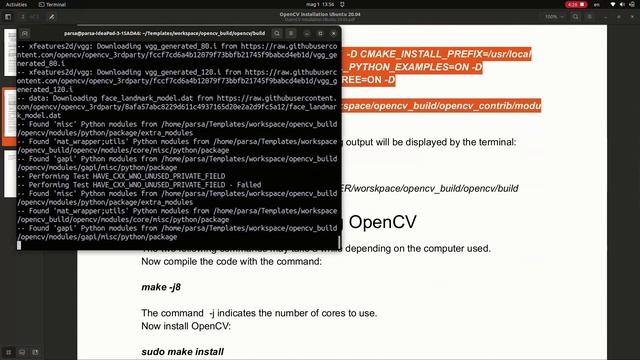Open the Terminal hamburger menu
This screenshot has height=360, width=640.
pyautogui.click(x=291, y=33)
